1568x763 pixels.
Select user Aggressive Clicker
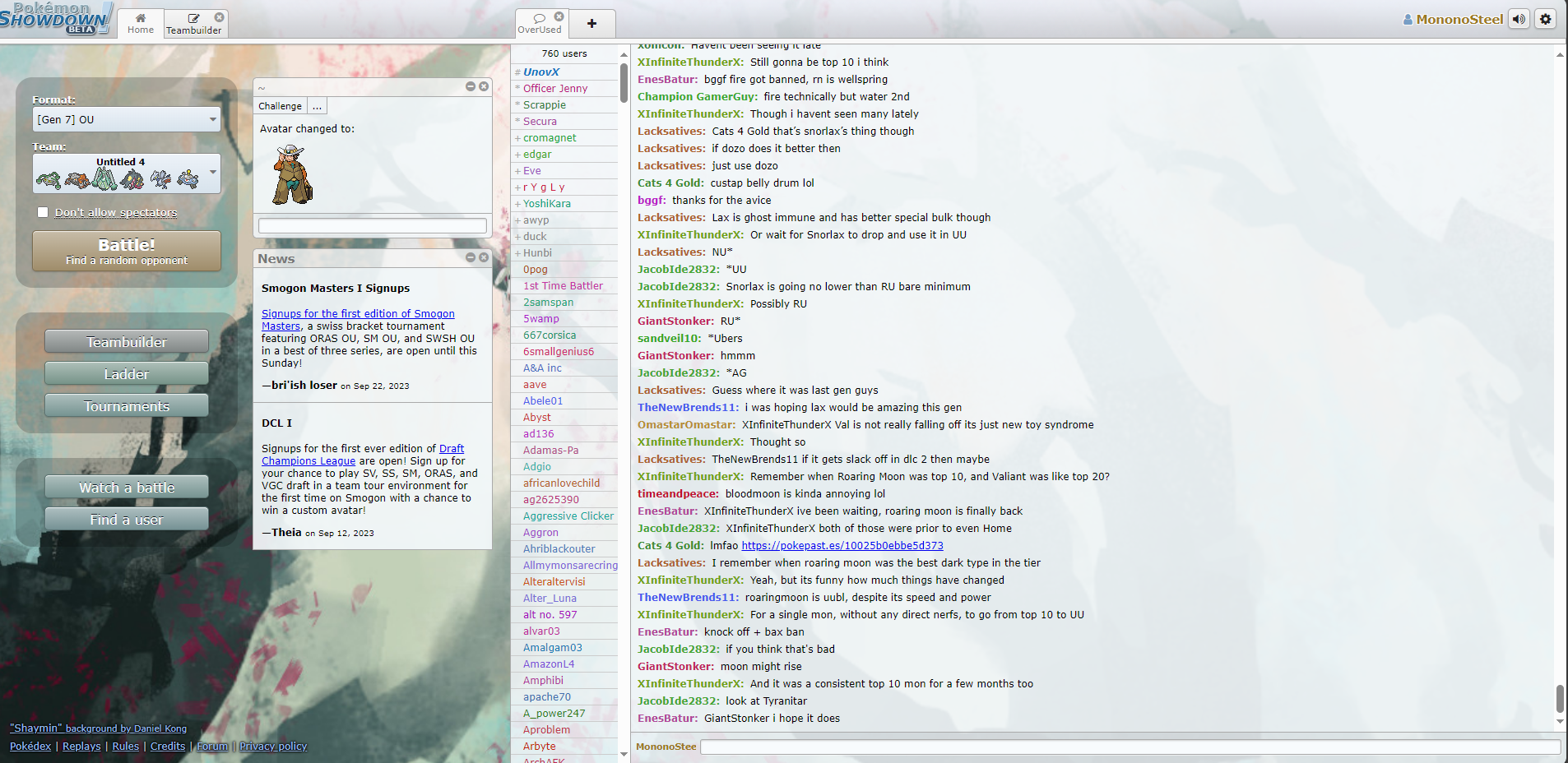click(564, 516)
